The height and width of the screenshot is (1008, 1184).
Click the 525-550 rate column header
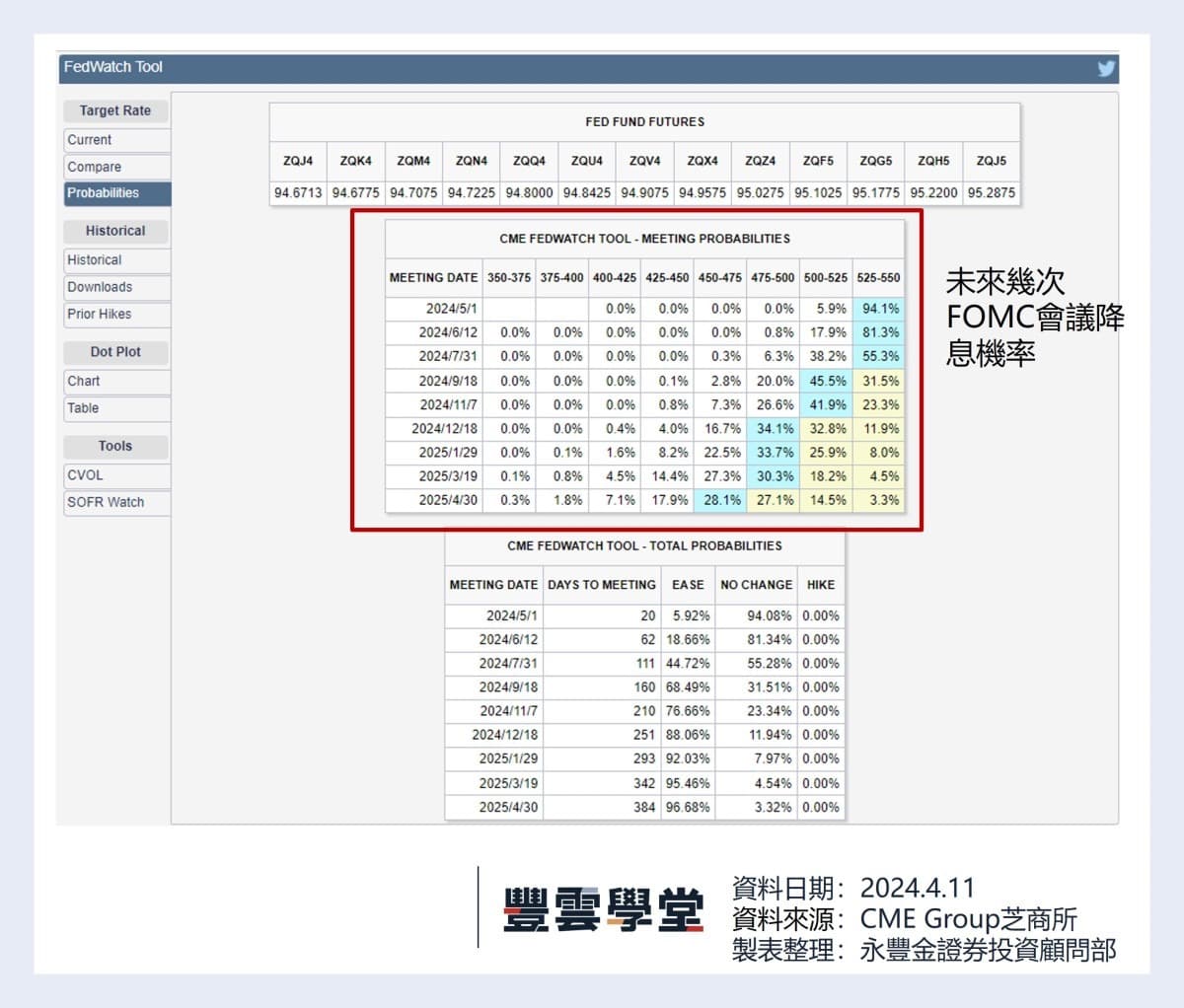878,278
